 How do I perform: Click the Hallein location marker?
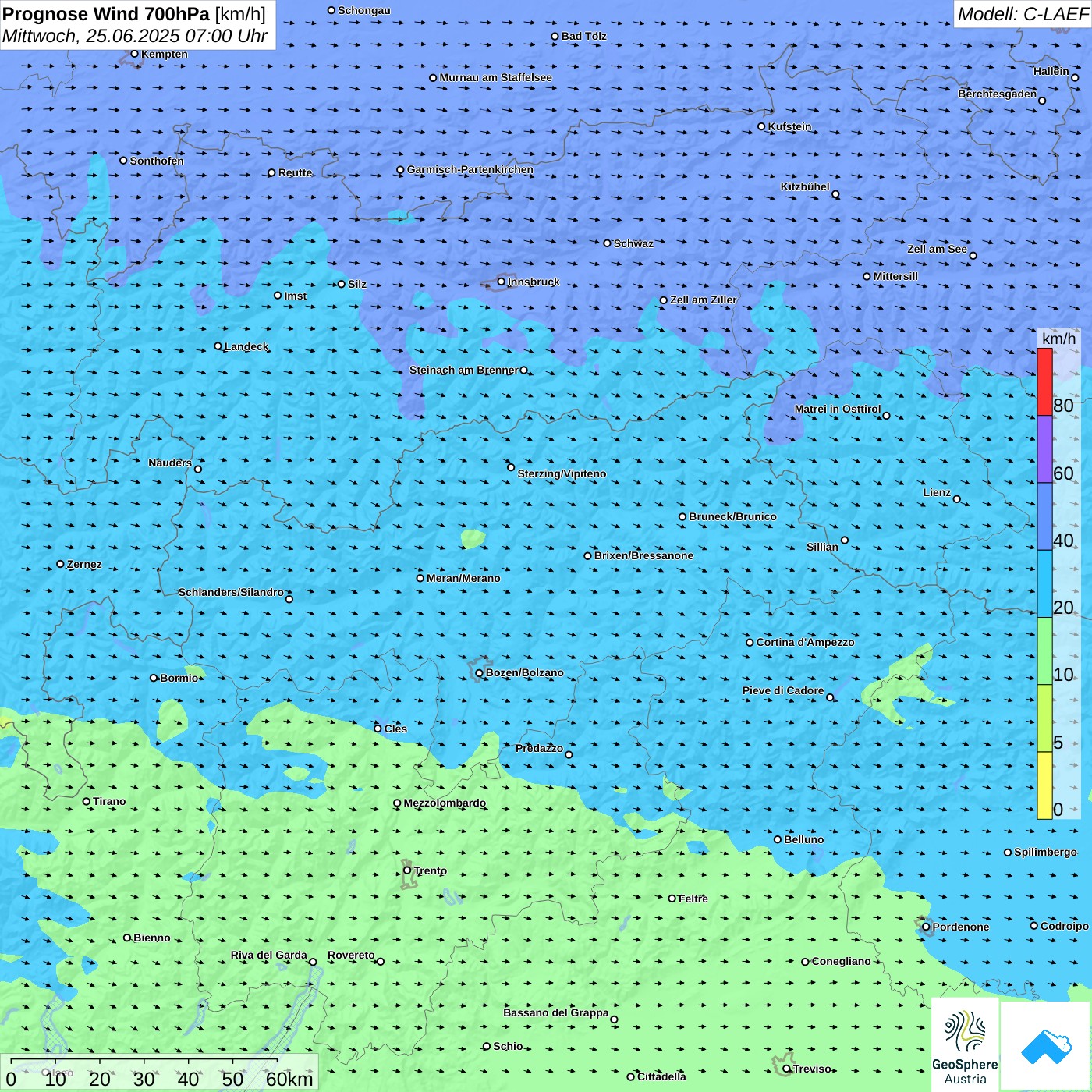click(1075, 77)
